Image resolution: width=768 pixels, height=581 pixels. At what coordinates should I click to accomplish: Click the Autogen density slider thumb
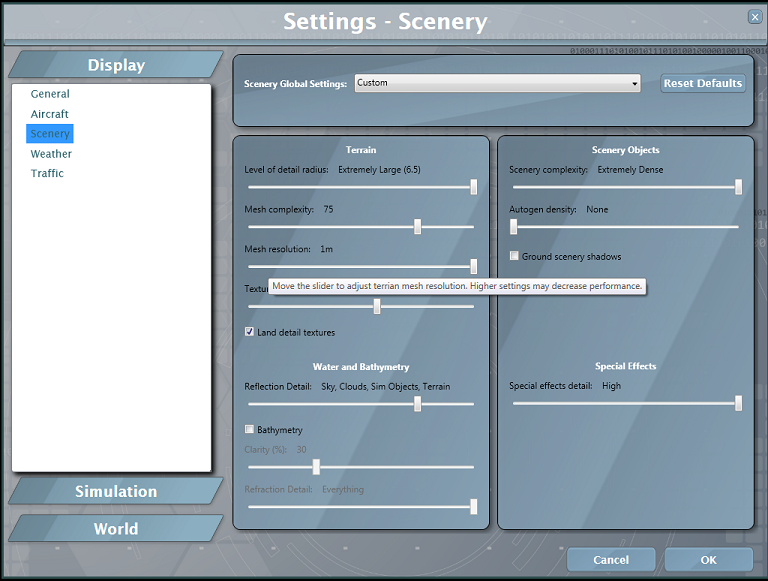(x=514, y=227)
